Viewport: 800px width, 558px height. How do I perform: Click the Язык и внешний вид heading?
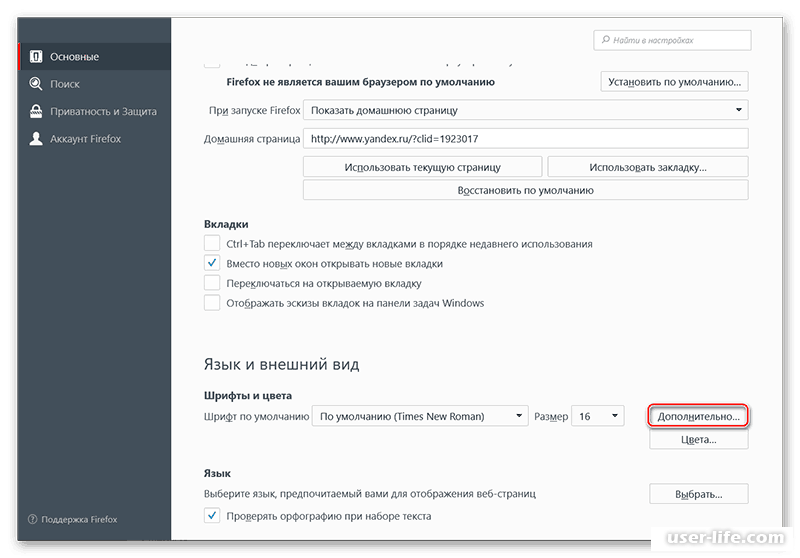pos(282,364)
